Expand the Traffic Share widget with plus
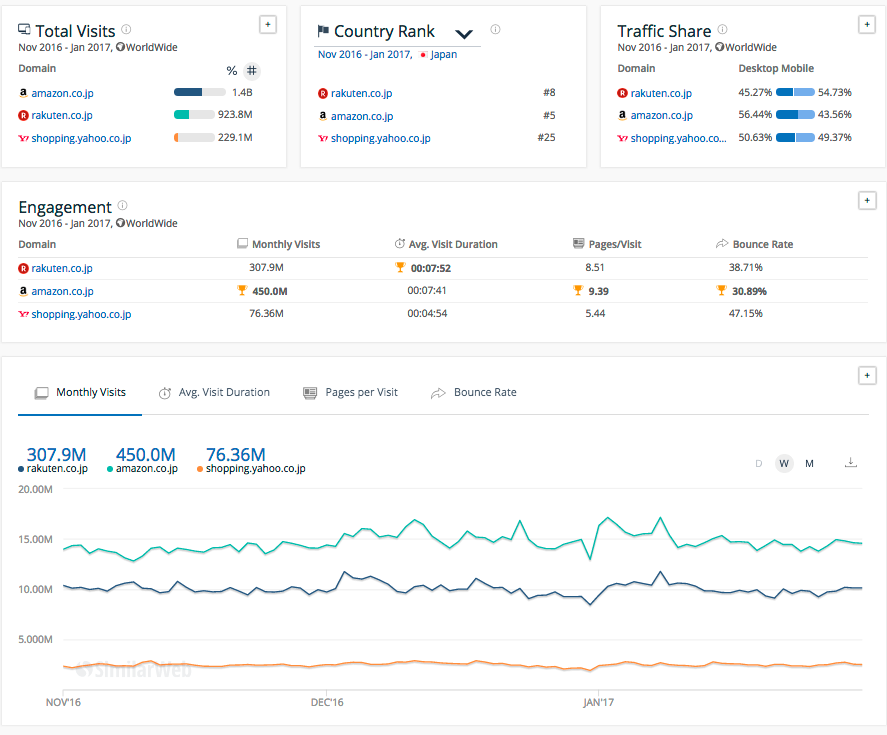 867,24
